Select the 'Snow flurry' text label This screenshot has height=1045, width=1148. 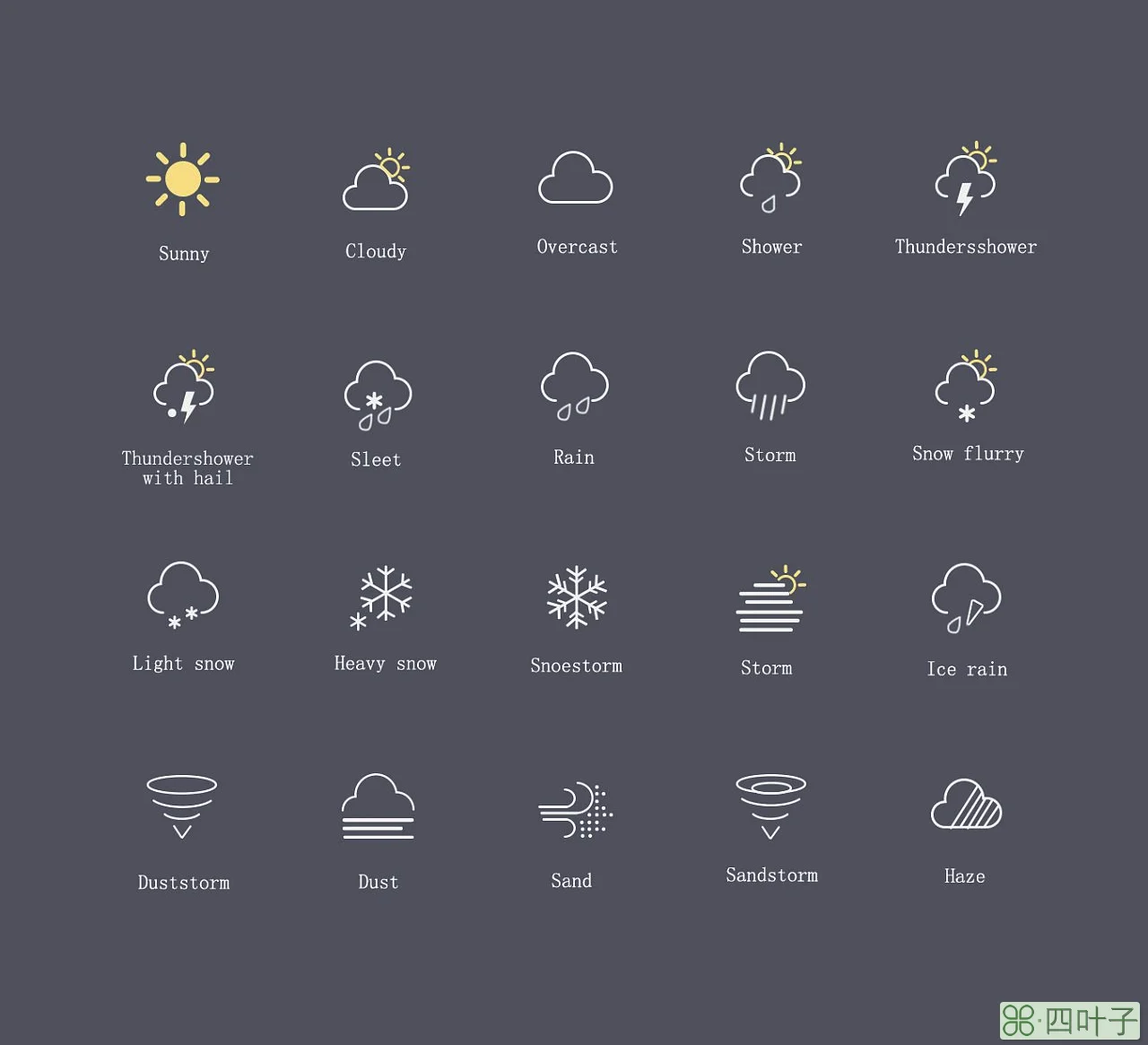[x=968, y=454]
